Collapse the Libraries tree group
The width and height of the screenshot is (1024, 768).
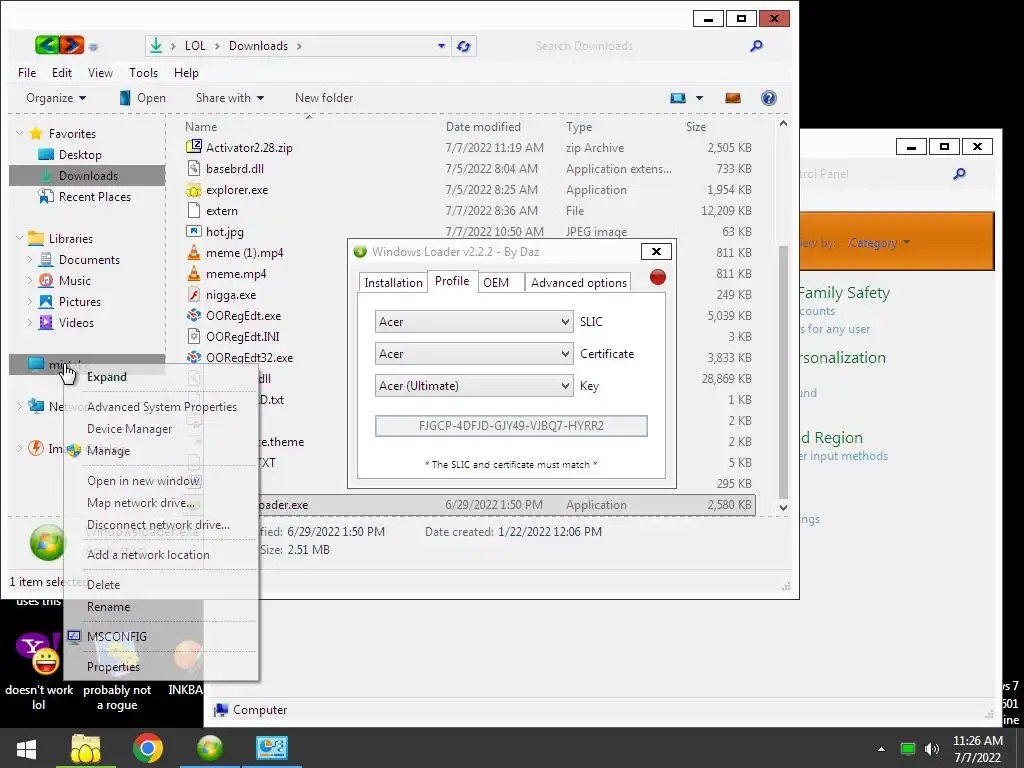[x=19, y=238]
